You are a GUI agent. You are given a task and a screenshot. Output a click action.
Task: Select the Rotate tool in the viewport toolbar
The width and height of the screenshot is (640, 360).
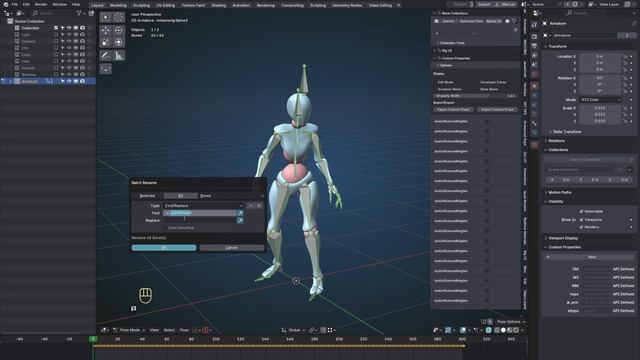point(119,30)
